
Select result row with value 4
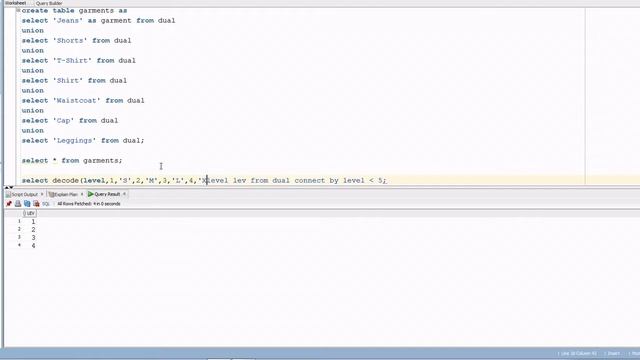pos(33,246)
